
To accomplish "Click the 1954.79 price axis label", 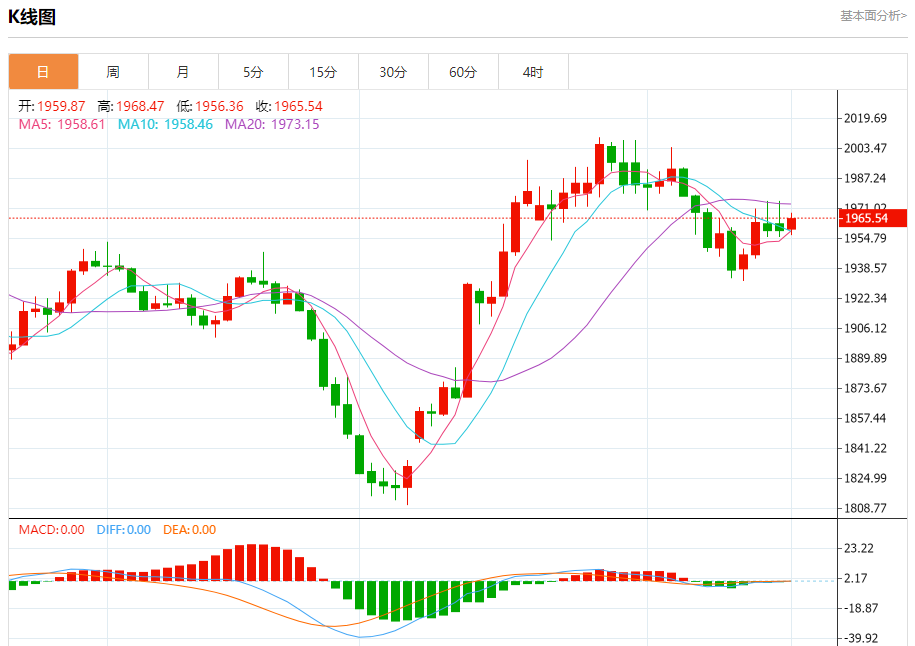I will coord(865,238).
